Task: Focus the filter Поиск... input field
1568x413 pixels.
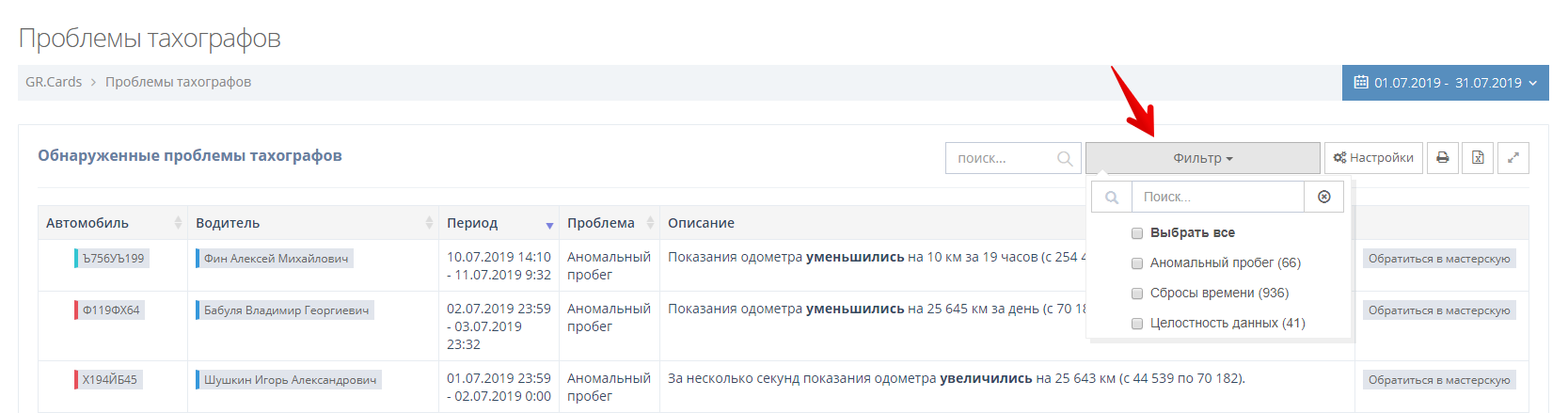Action: [1217, 197]
